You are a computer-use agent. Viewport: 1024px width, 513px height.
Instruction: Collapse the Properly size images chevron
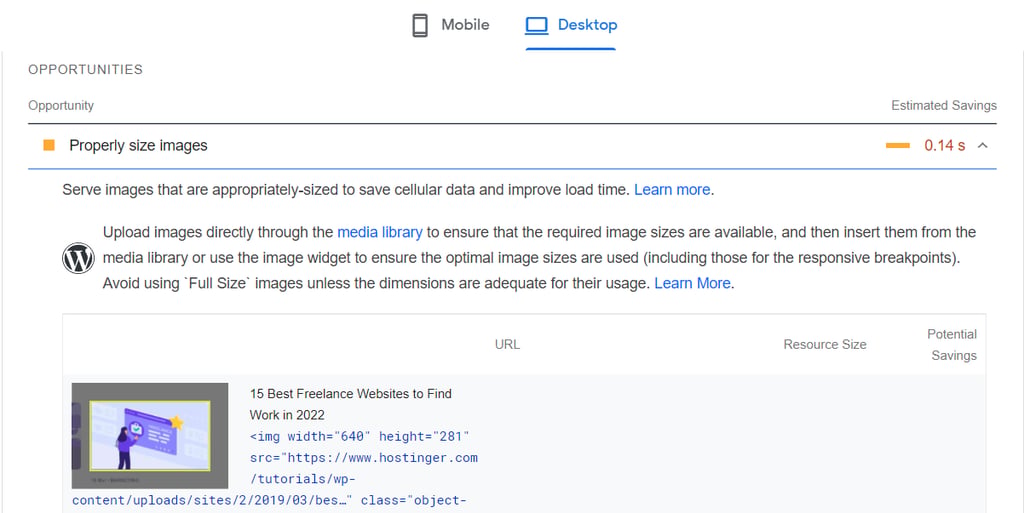(x=982, y=146)
